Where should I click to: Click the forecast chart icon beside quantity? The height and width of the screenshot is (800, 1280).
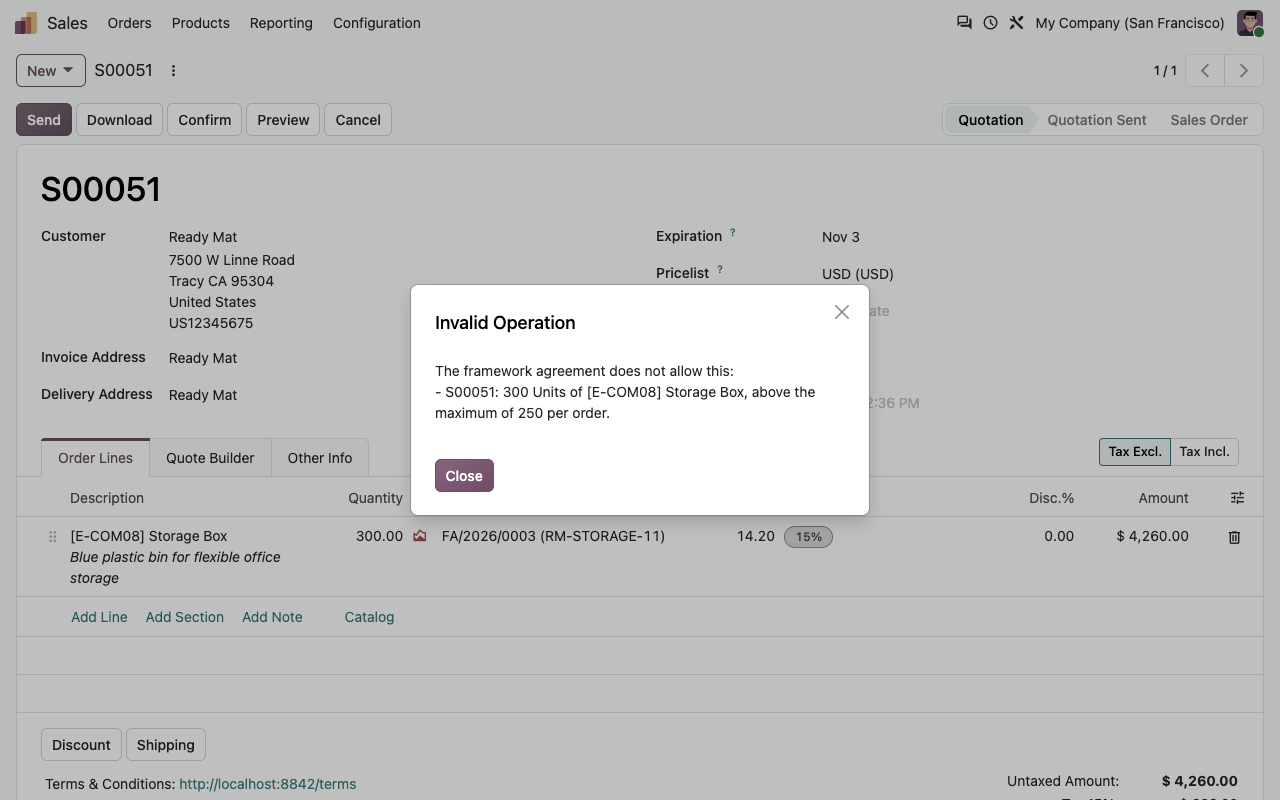[x=420, y=536]
